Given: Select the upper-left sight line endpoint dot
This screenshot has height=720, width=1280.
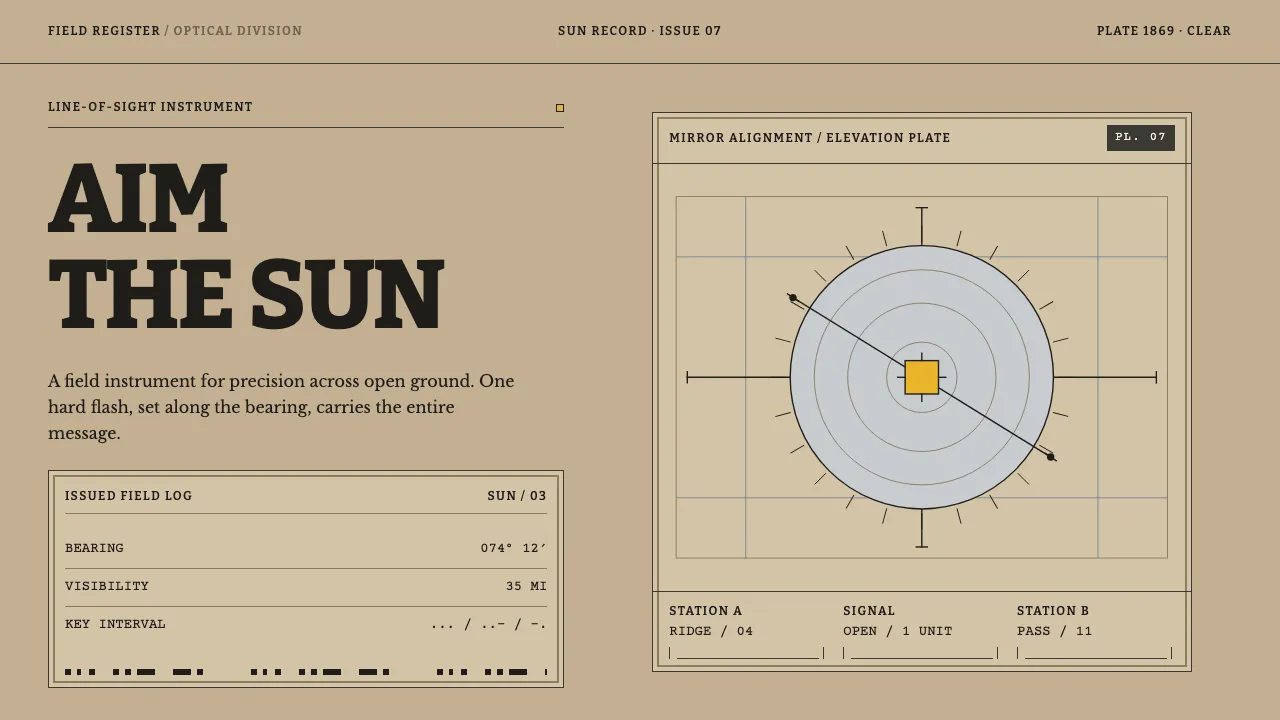Looking at the screenshot, I should pyautogui.click(x=792, y=297).
